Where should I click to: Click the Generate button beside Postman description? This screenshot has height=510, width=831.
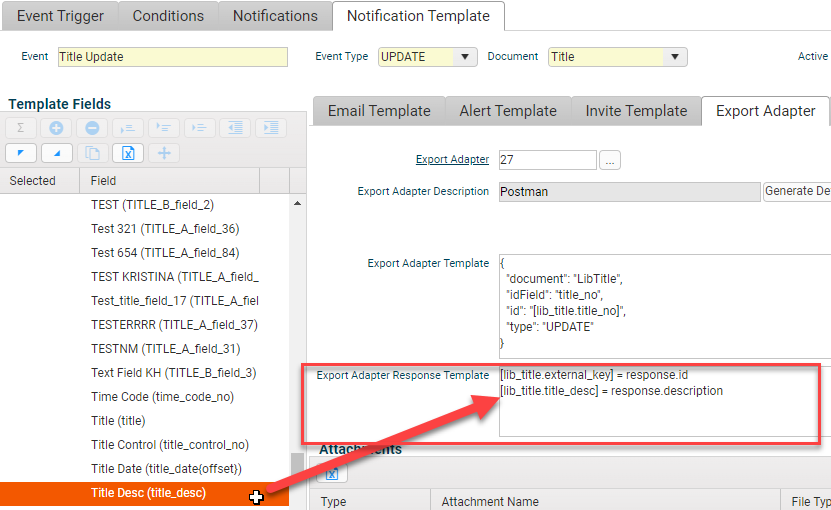pos(796,191)
